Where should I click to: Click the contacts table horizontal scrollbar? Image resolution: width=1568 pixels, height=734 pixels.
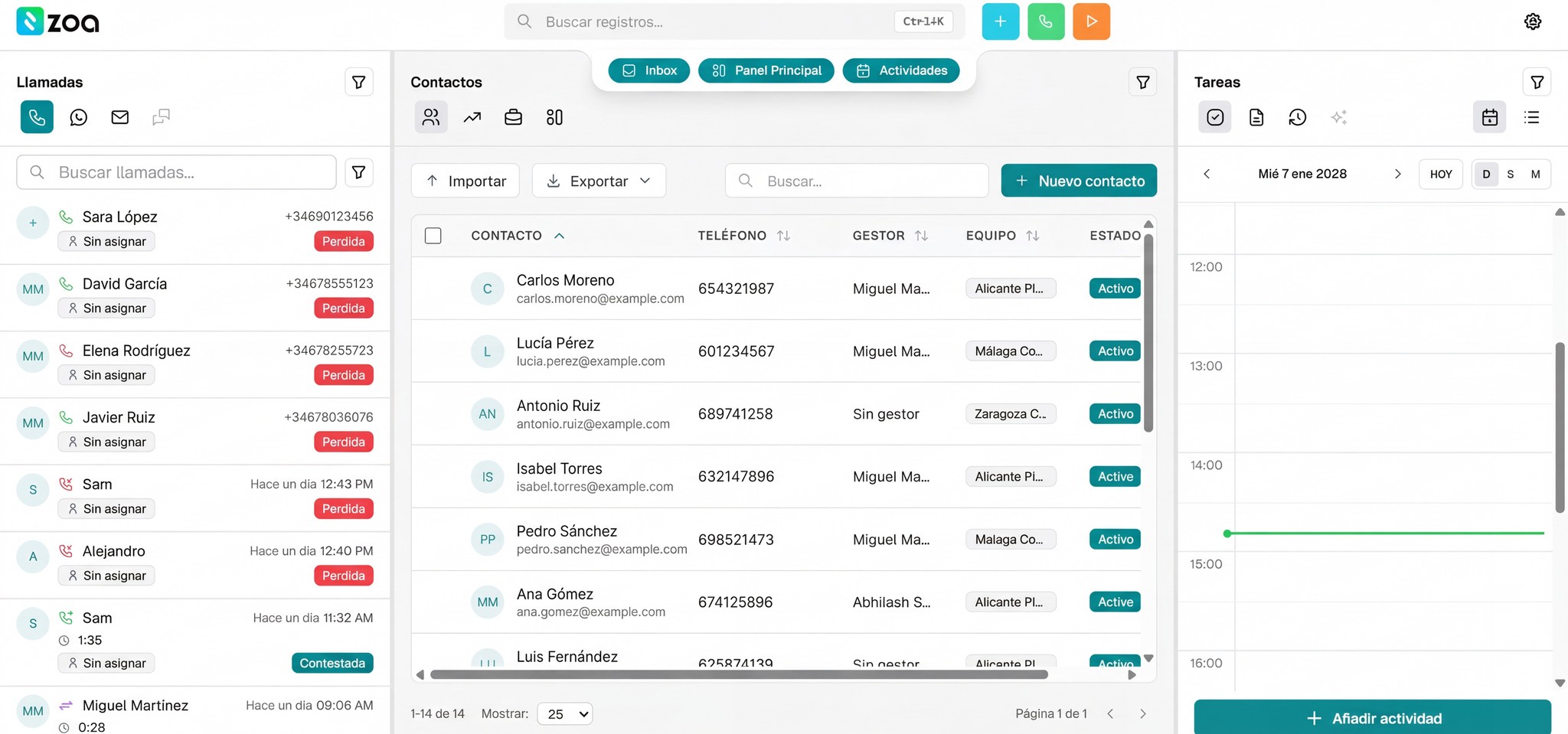tap(739, 674)
